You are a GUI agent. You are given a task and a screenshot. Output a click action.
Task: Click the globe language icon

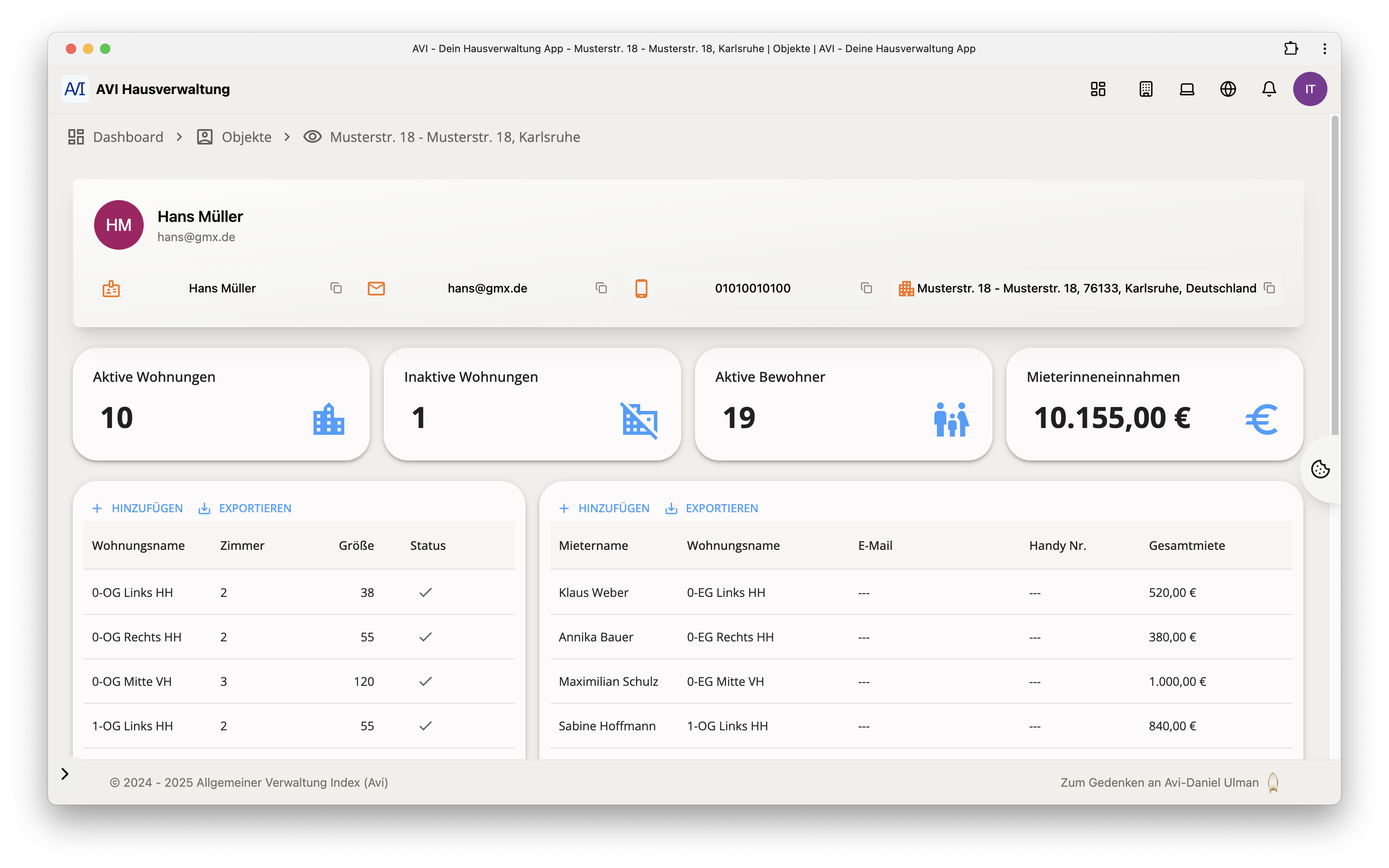click(x=1228, y=89)
